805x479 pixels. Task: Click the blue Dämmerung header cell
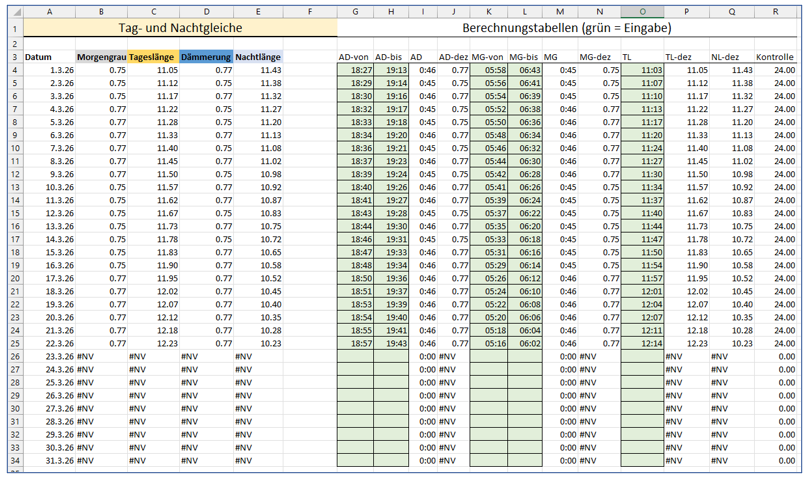pyautogui.click(x=205, y=57)
